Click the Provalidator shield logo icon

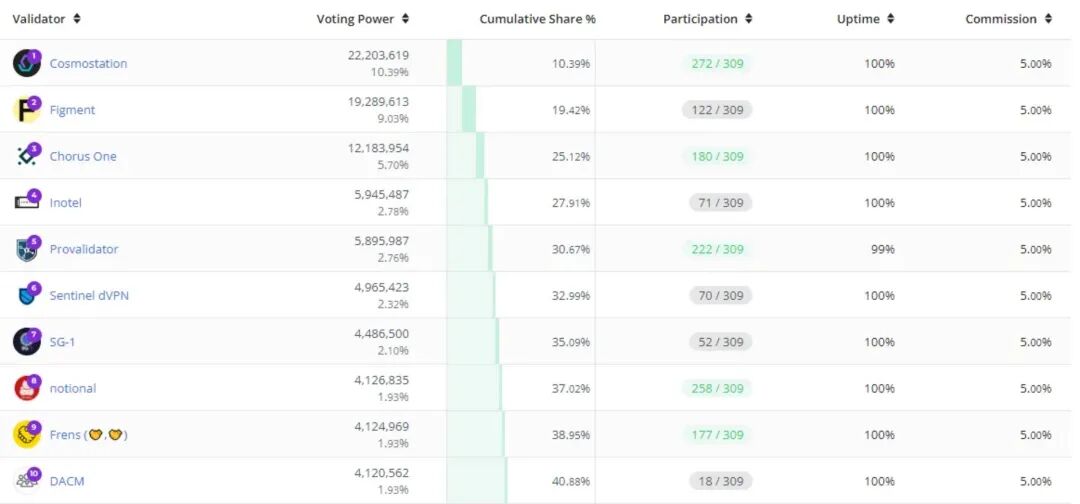[26, 249]
